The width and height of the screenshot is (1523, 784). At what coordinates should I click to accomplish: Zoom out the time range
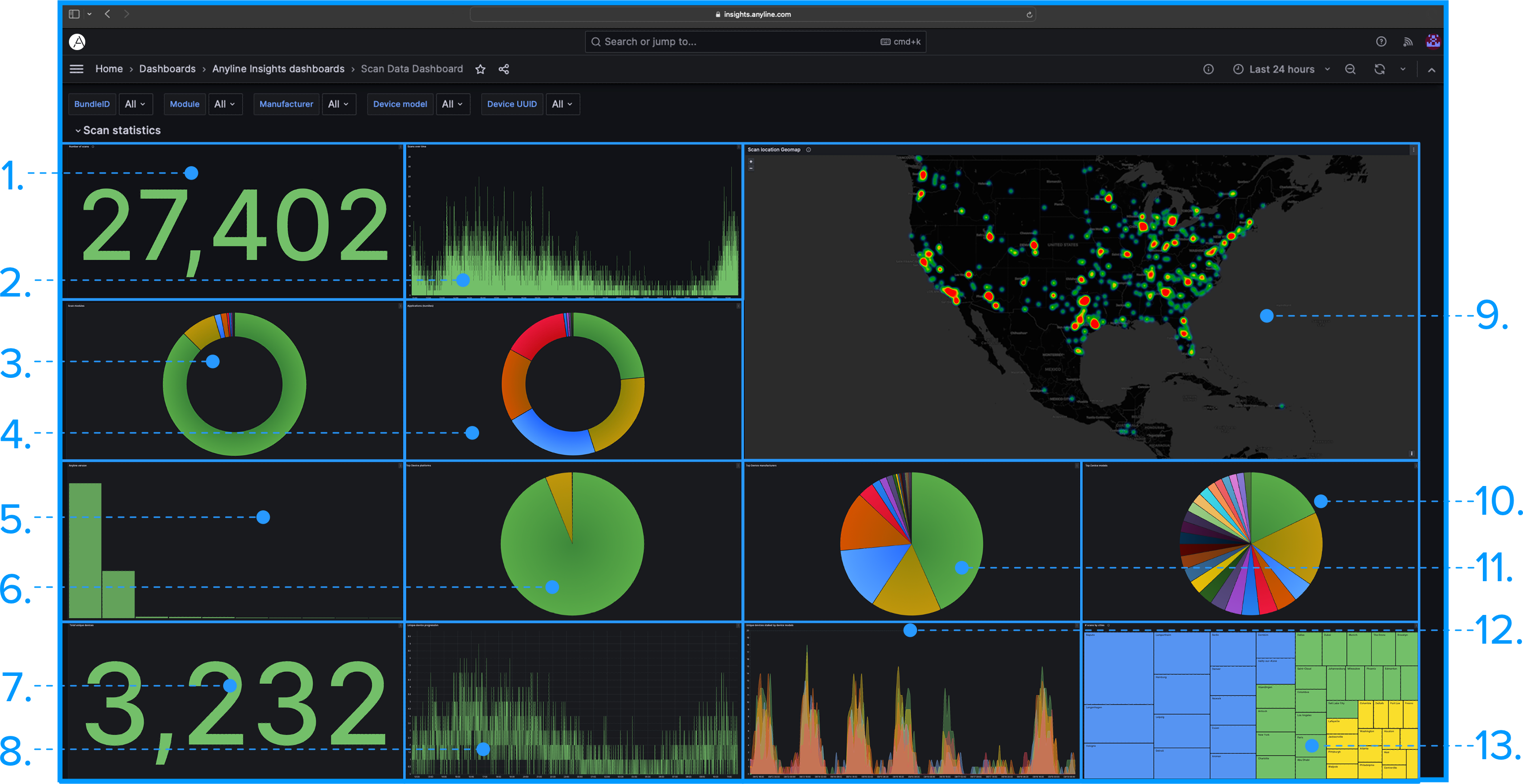click(1350, 69)
